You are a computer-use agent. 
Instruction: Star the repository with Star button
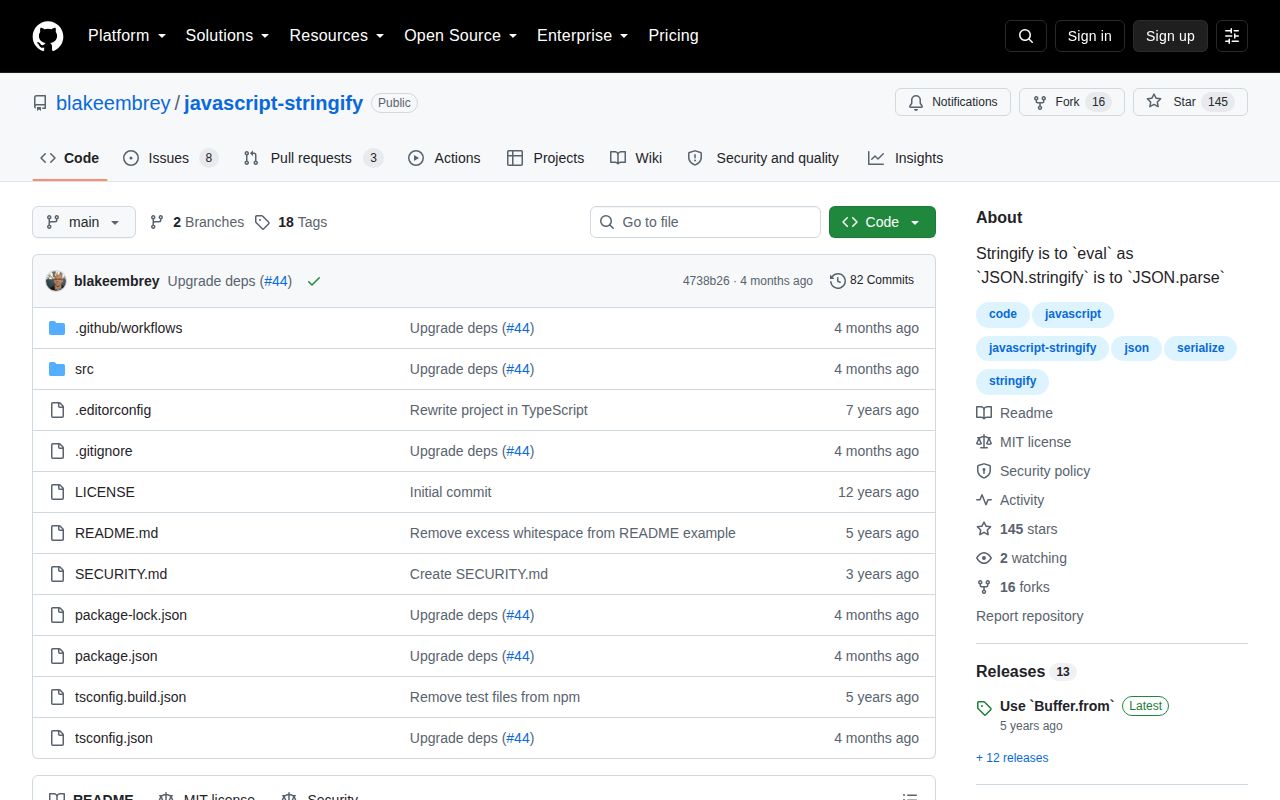[x=1190, y=102]
